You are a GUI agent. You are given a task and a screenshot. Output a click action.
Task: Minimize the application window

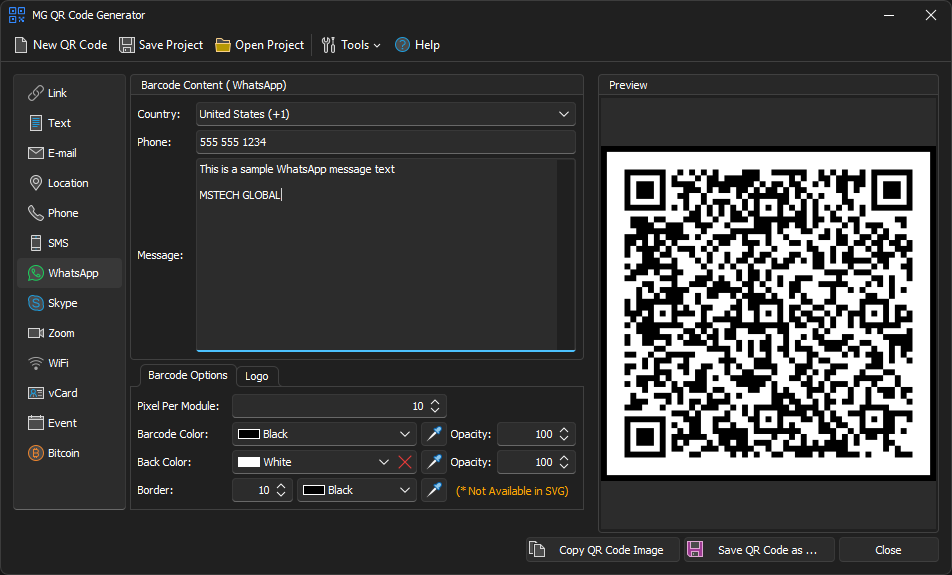coord(889,15)
